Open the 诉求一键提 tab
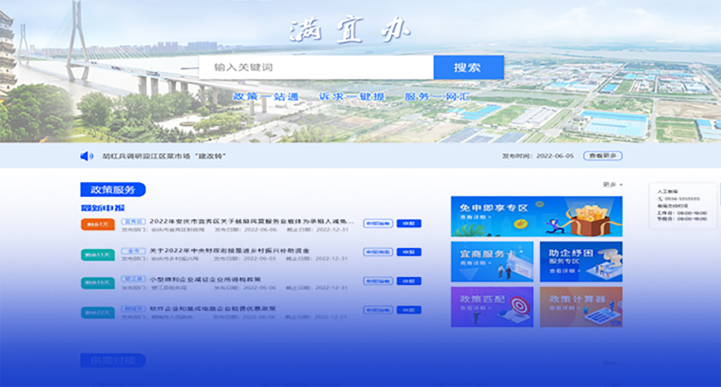The width and height of the screenshot is (721, 387). 352,97
